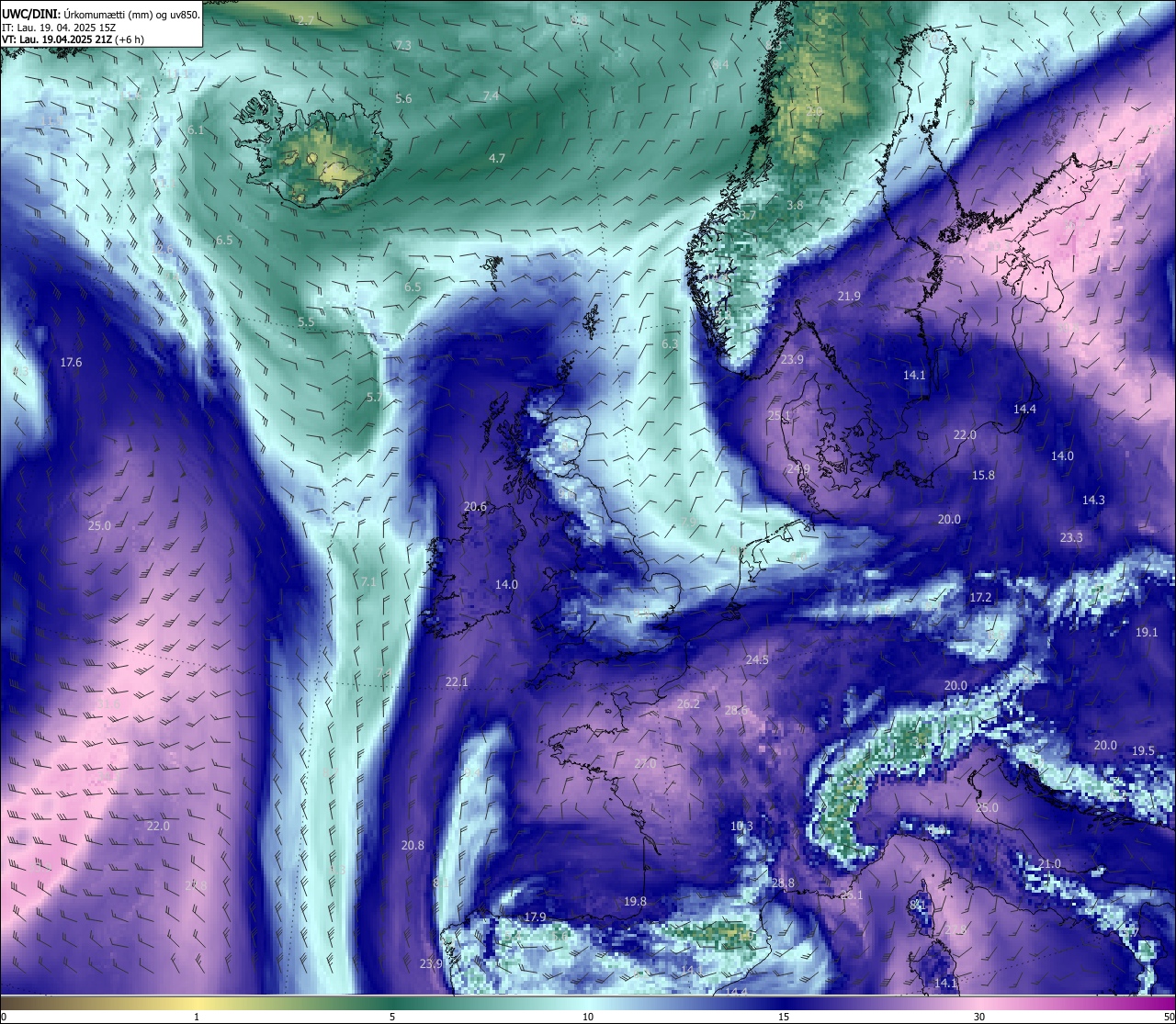Click the 14.4 value on the map
Viewport: 1176px width, 1024px height.
[x=1024, y=410]
